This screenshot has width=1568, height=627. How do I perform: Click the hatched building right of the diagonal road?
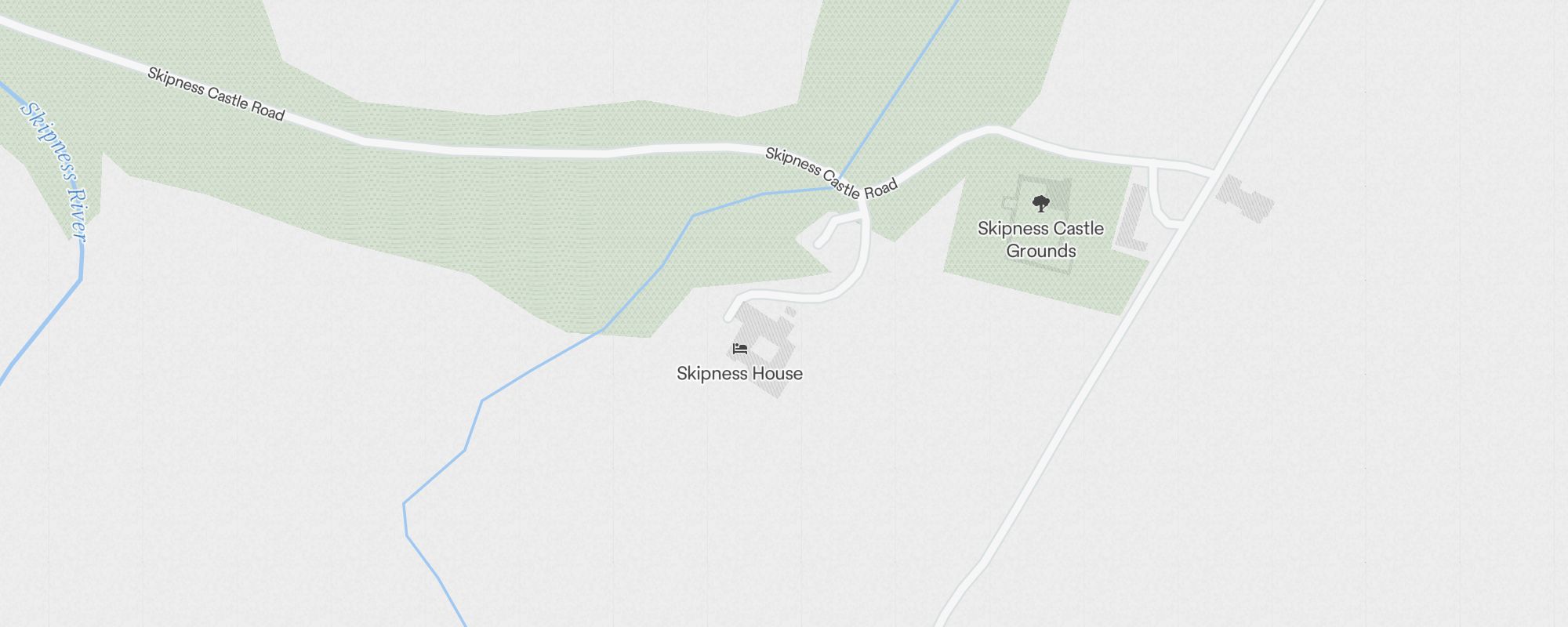tap(1244, 199)
